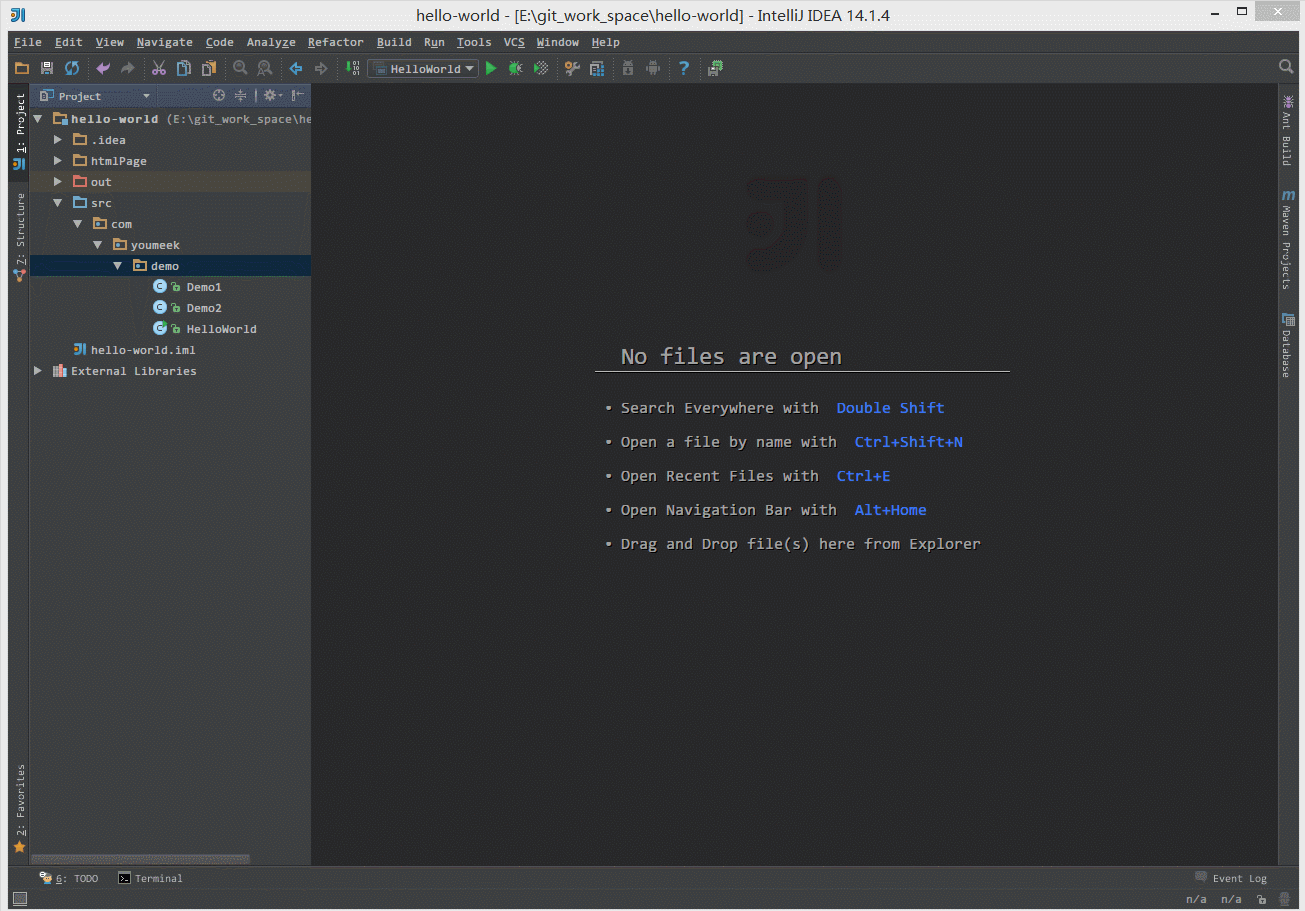Open the HelloWorld run configuration dropdown
1305x911 pixels.
[x=422, y=68]
